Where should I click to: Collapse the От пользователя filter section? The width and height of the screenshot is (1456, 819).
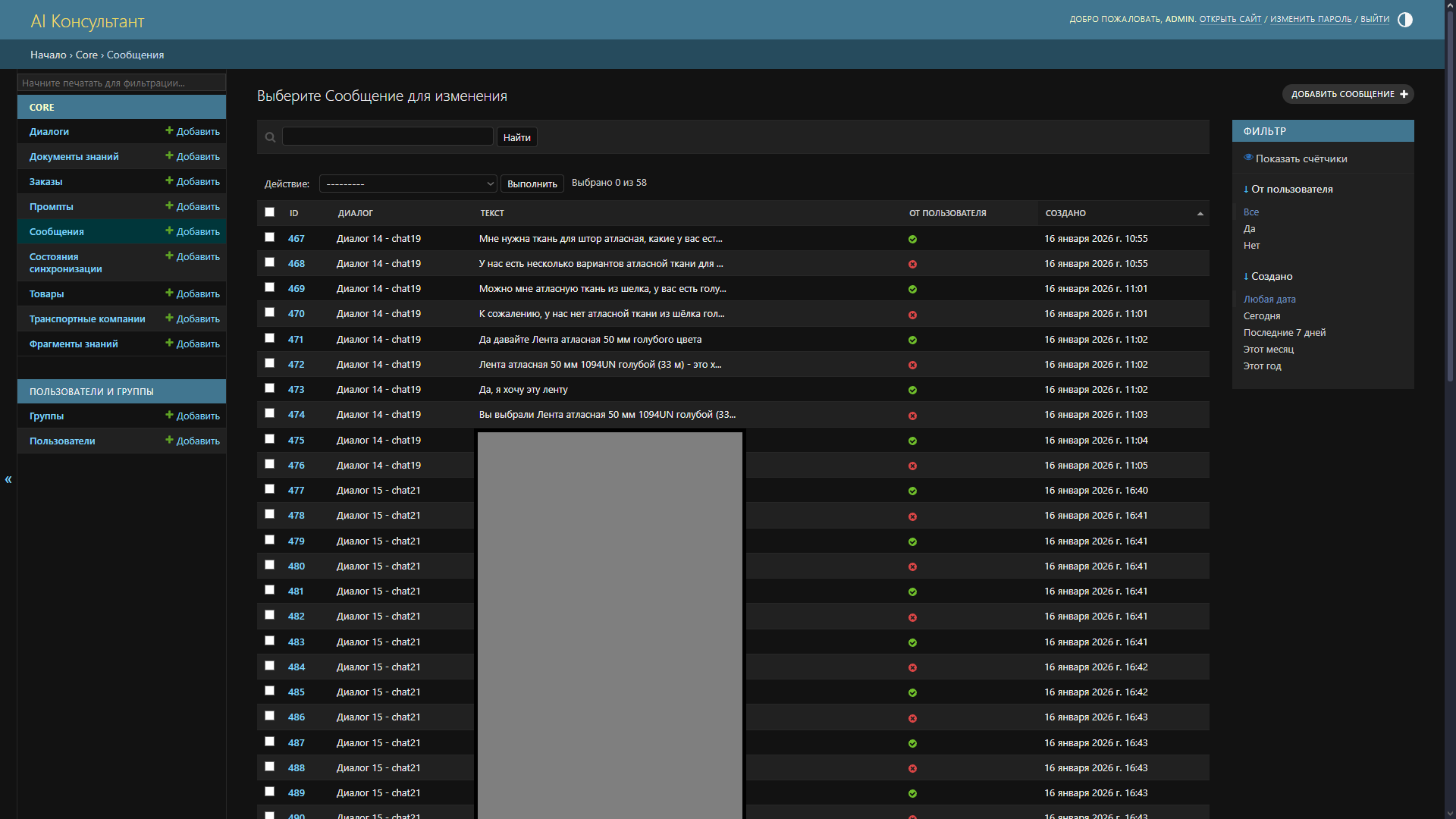click(x=1288, y=190)
